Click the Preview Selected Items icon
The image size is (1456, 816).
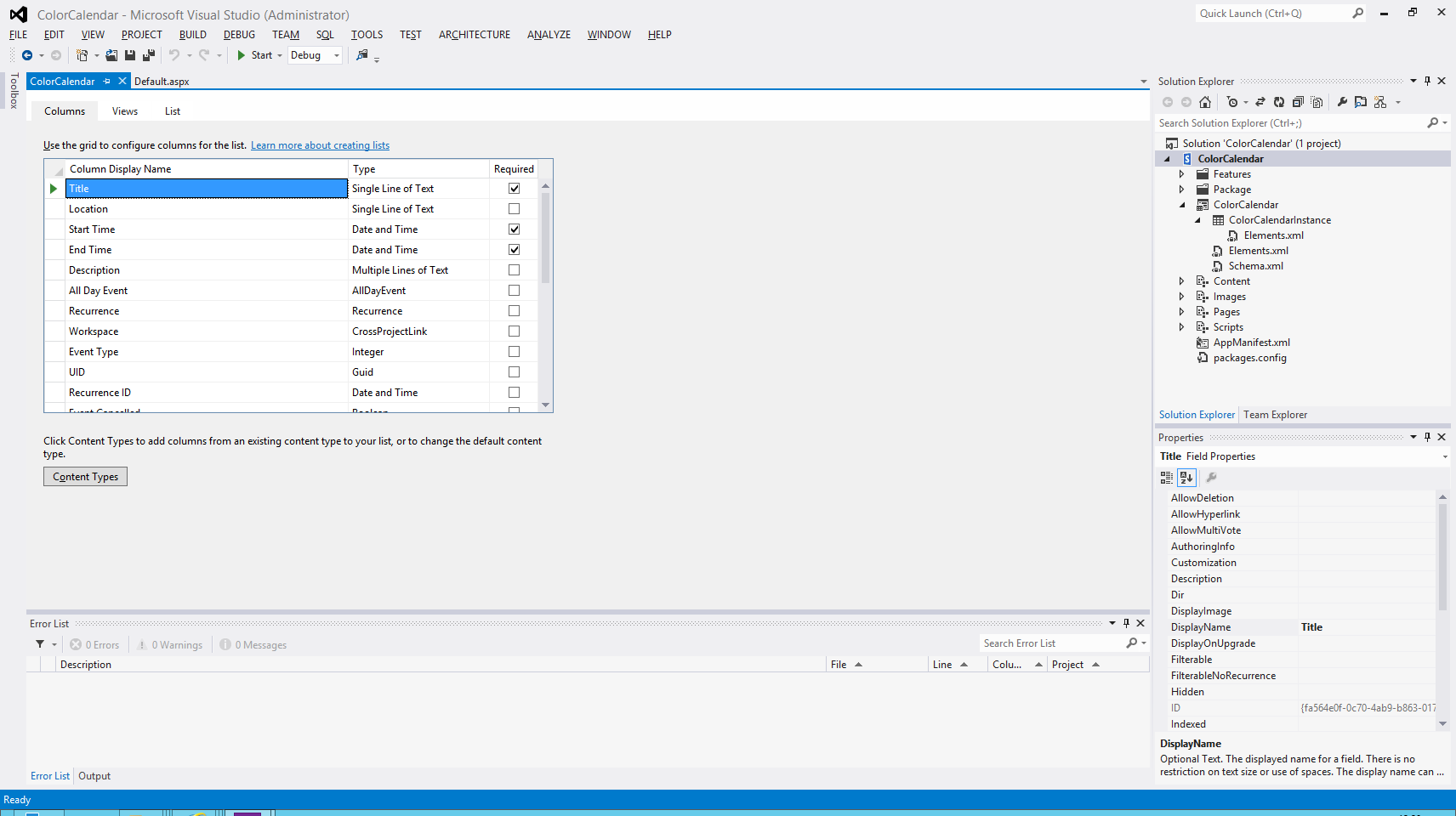[x=1361, y=102]
